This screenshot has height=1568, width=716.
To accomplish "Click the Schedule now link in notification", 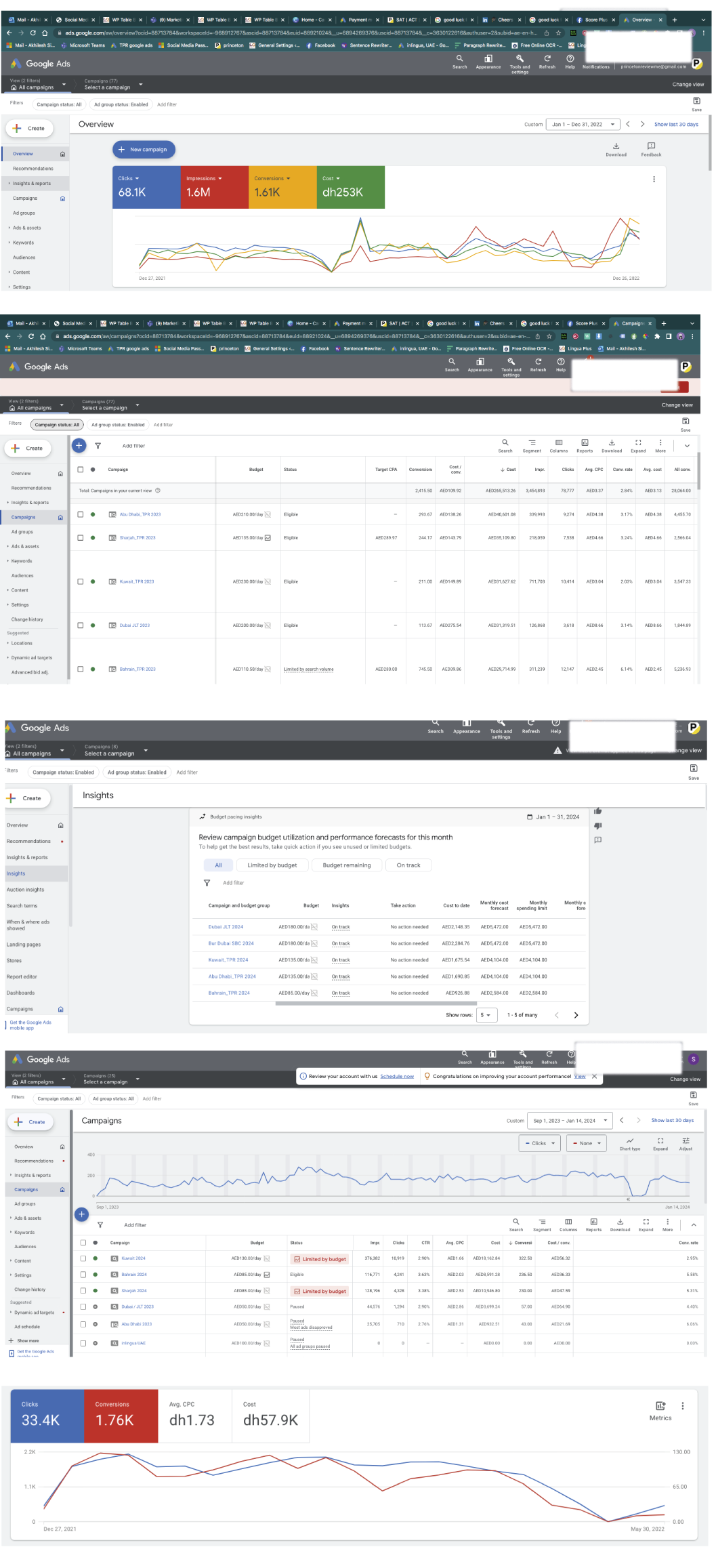I will point(396,1076).
